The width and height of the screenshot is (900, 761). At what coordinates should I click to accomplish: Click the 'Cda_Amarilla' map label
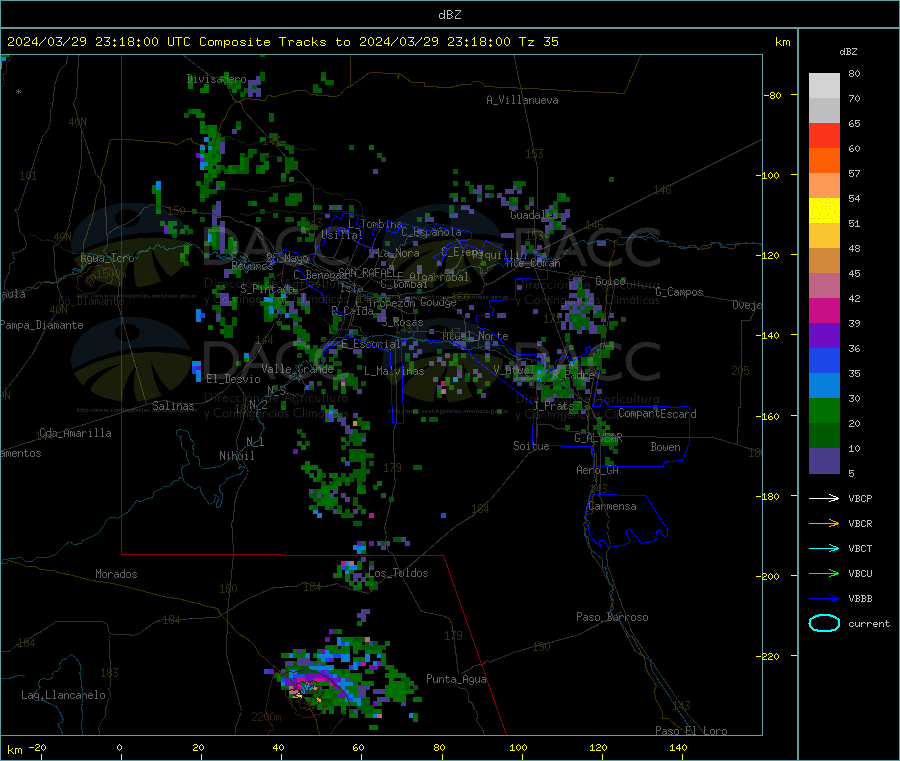point(75,433)
